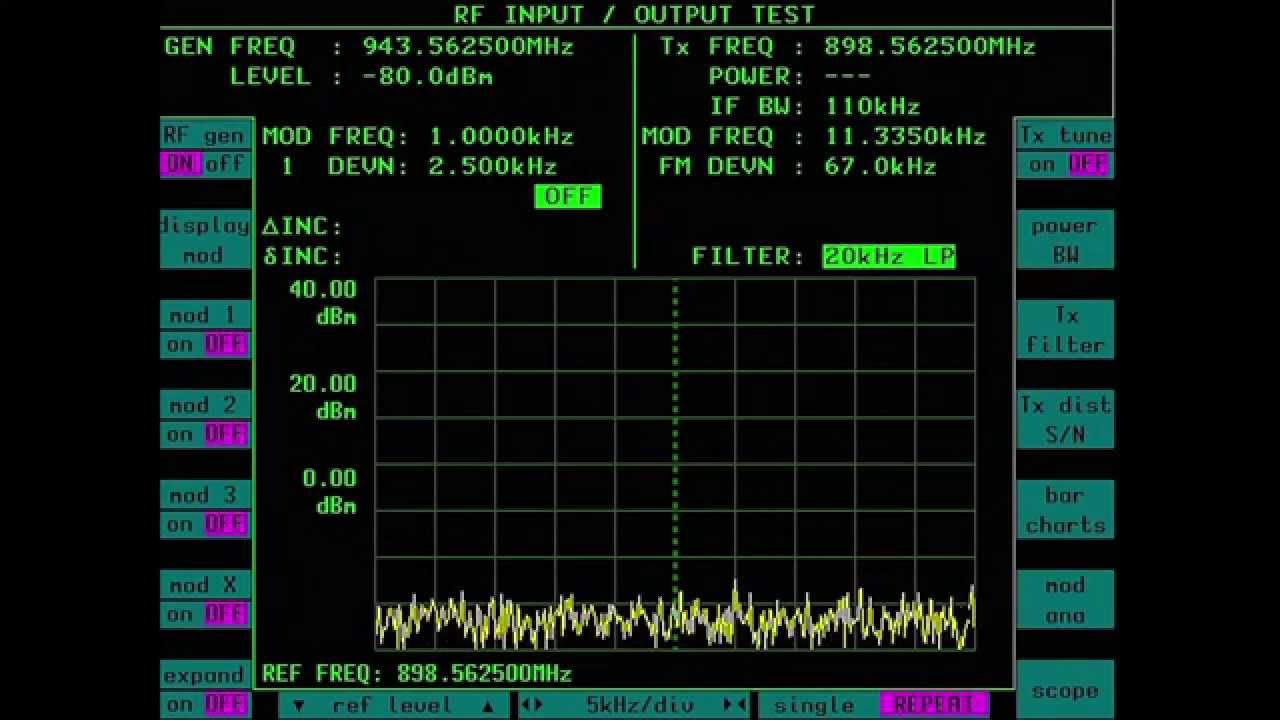Image resolution: width=1280 pixels, height=720 pixels.
Task: Select single sweep mode
Action: pos(814,705)
